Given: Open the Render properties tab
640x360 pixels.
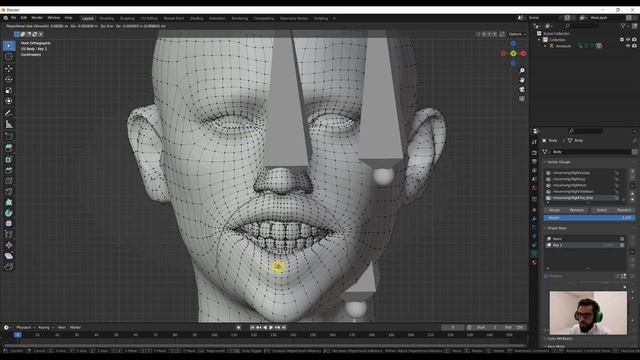Looking at the screenshot, I should click(x=534, y=152).
